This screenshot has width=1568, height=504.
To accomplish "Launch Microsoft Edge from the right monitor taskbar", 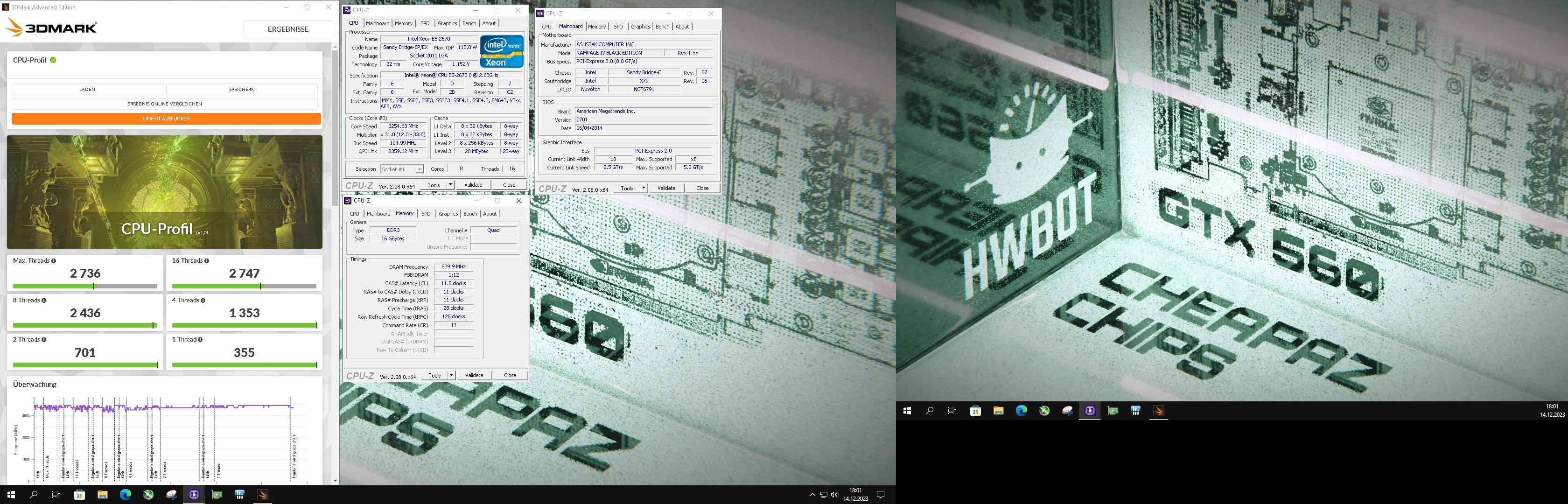I will coord(1022,411).
